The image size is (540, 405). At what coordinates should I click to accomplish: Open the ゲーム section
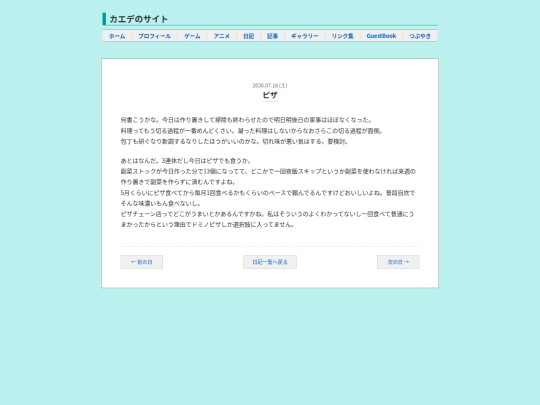pyautogui.click(x=192, y=36)
